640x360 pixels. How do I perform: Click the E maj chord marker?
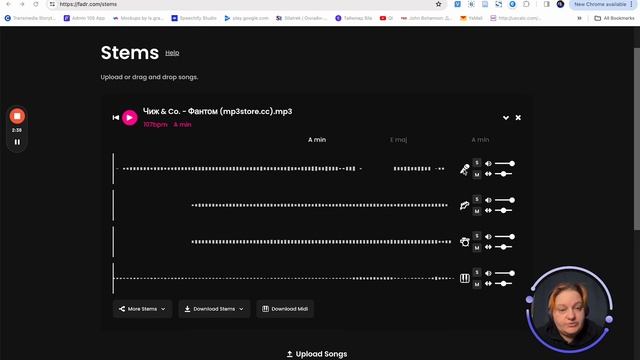click(398, 140)
